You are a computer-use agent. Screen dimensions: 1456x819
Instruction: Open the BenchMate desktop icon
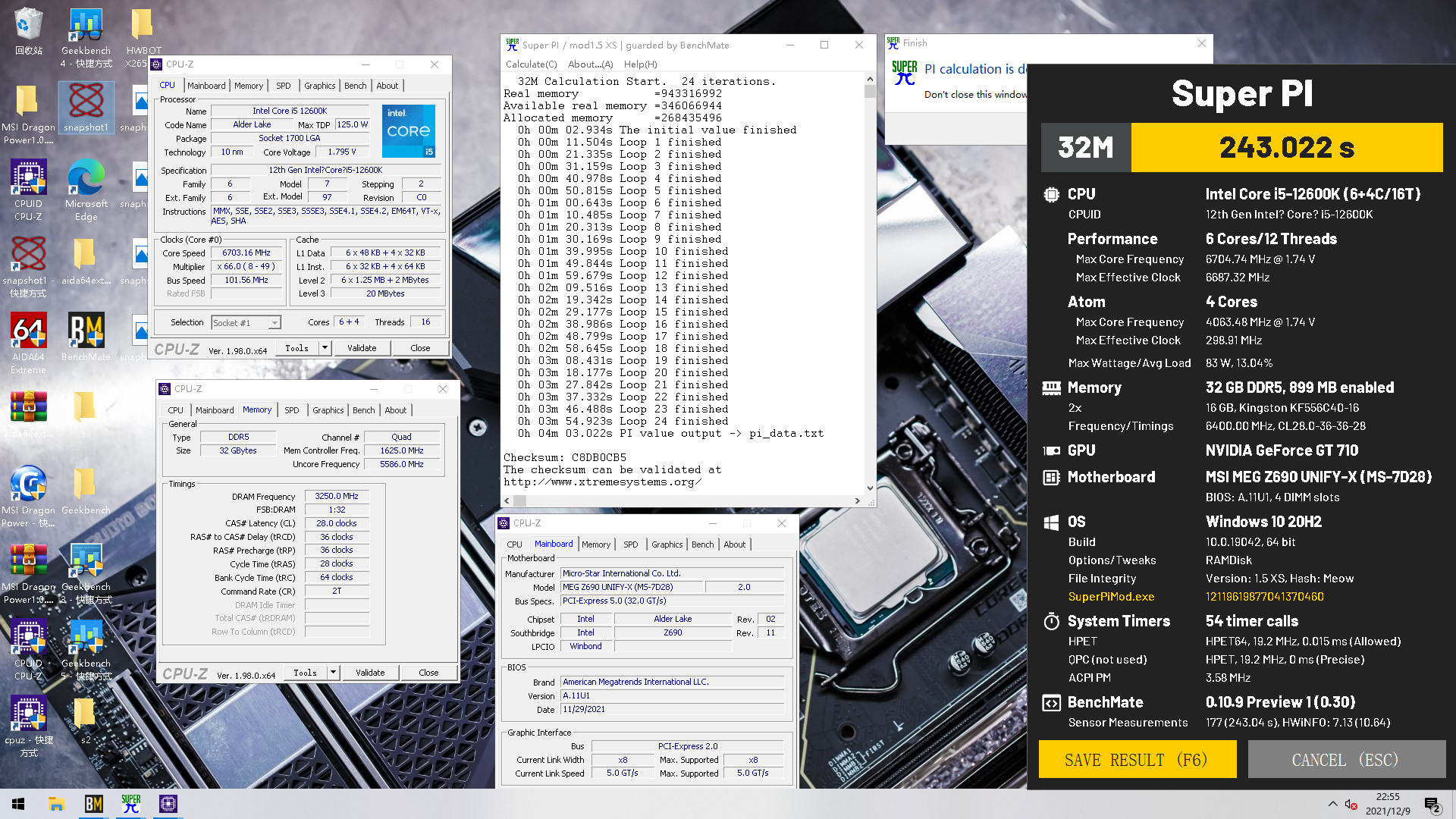point(86,337)
